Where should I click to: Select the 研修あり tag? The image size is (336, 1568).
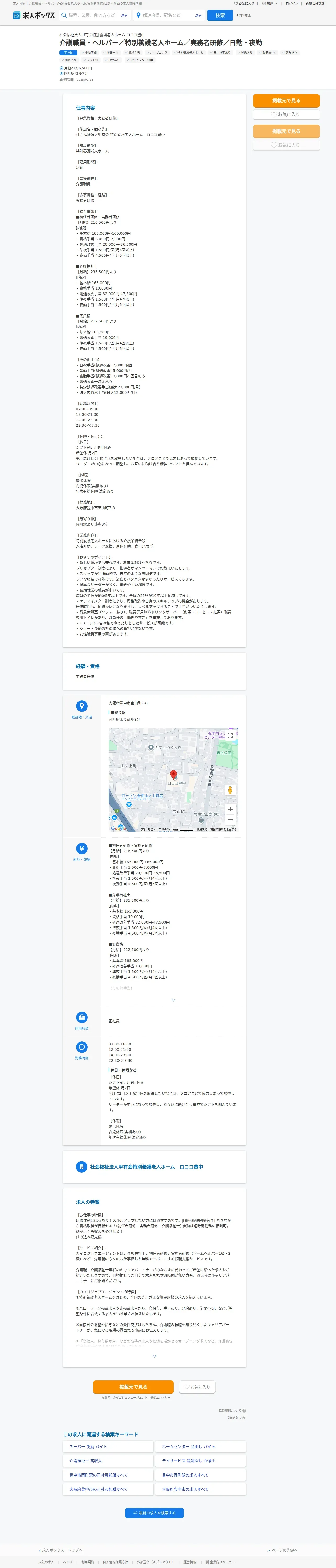pos(69,60)
